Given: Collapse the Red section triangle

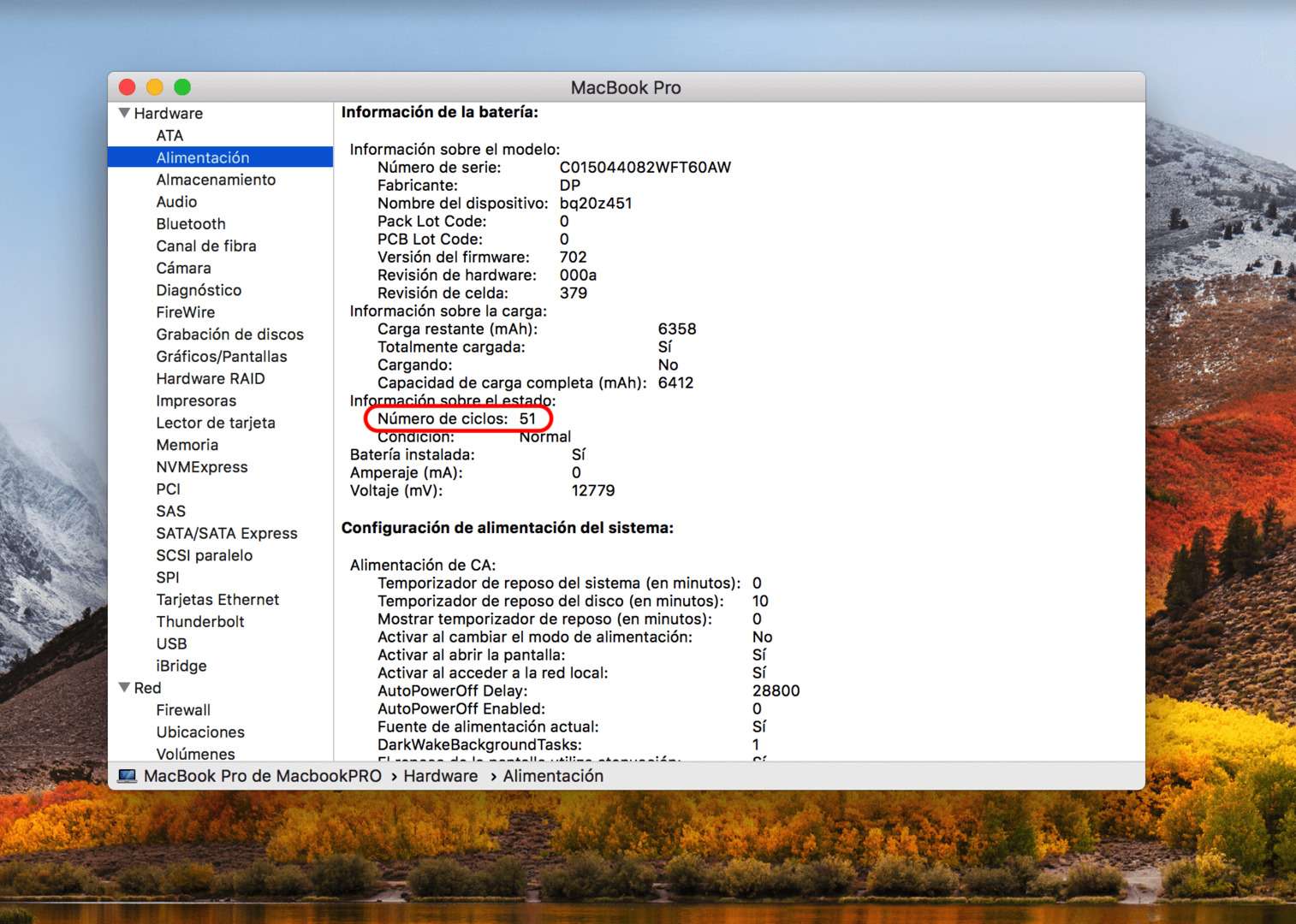Looking at the screenshot, I should 125,688.
